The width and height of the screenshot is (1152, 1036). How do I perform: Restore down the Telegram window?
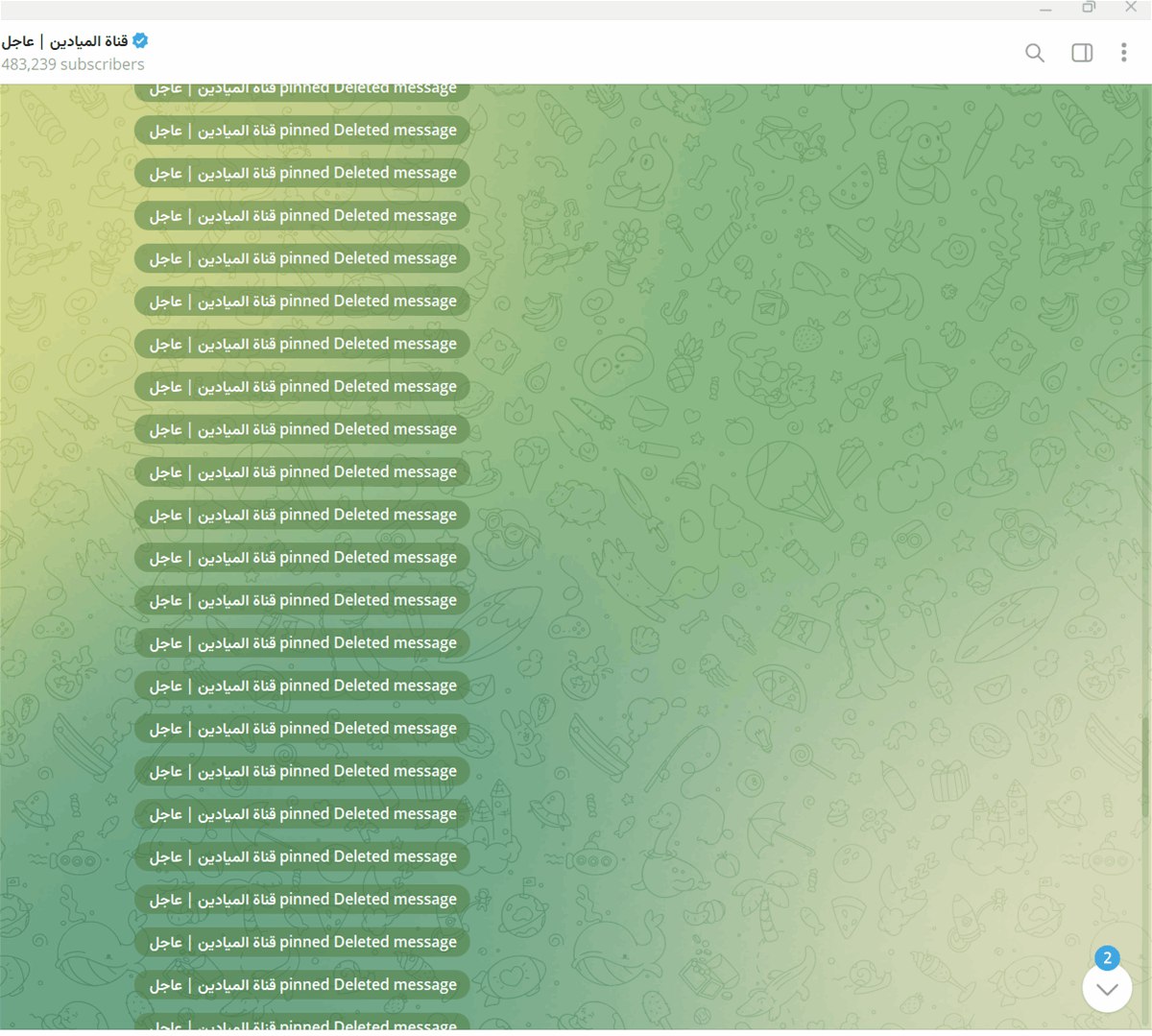pos(1089,8)
